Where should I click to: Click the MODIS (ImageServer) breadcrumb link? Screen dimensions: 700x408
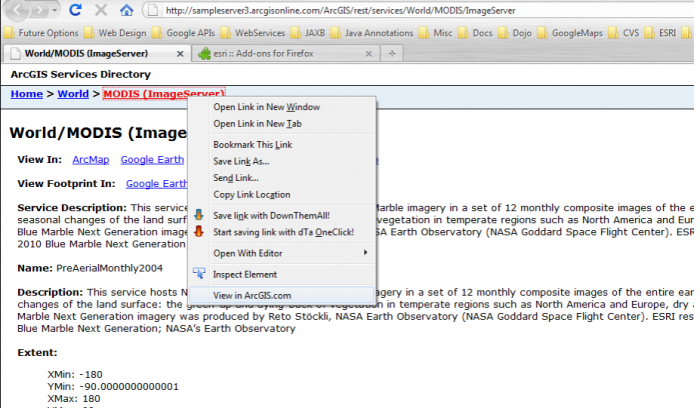pyautogui.click(x=164, y=94)
